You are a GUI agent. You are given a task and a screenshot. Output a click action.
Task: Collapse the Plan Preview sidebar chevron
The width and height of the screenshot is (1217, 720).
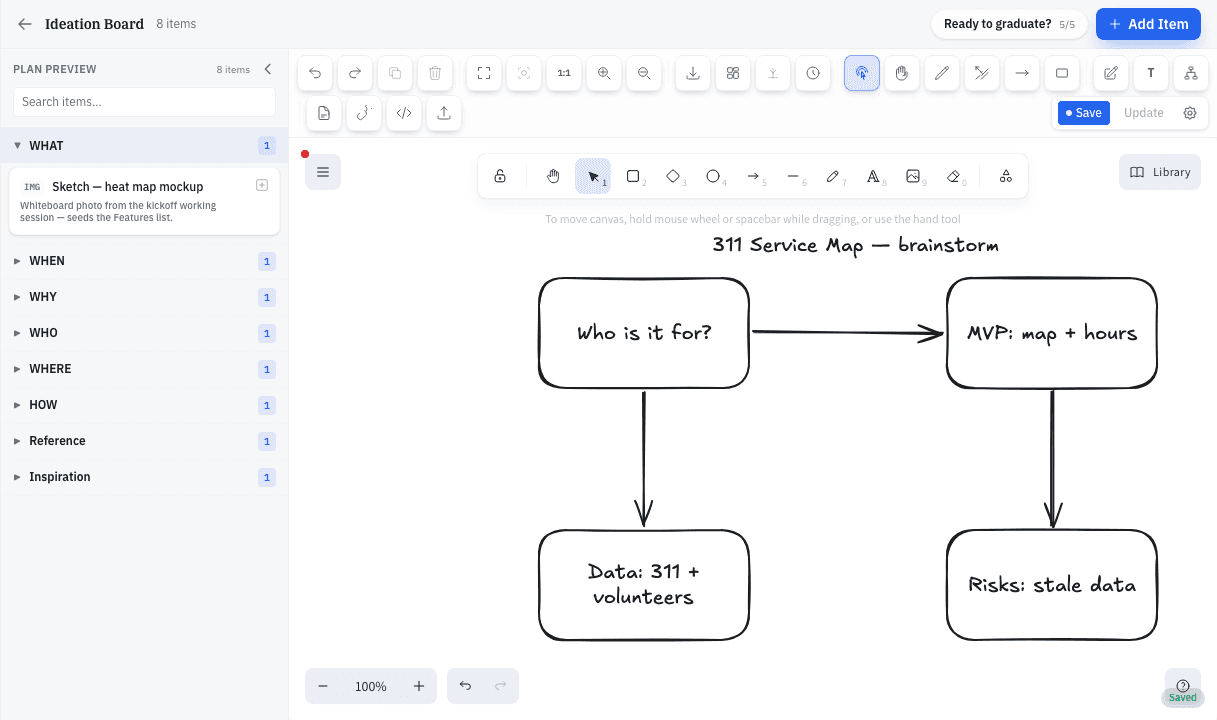click(x=267, y=69)
